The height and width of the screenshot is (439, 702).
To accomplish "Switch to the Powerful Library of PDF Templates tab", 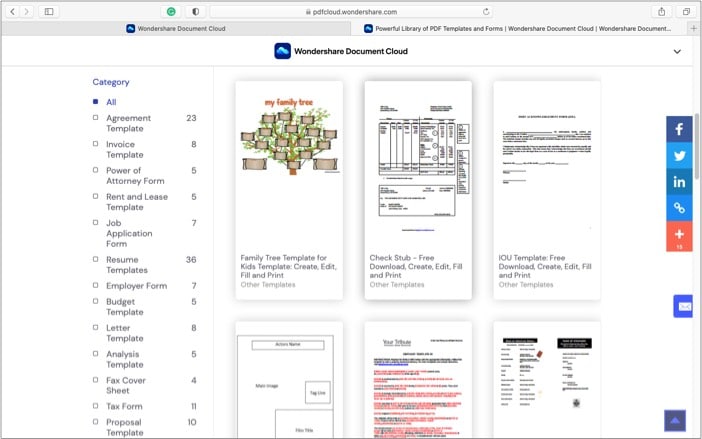I will click(519, 28).
